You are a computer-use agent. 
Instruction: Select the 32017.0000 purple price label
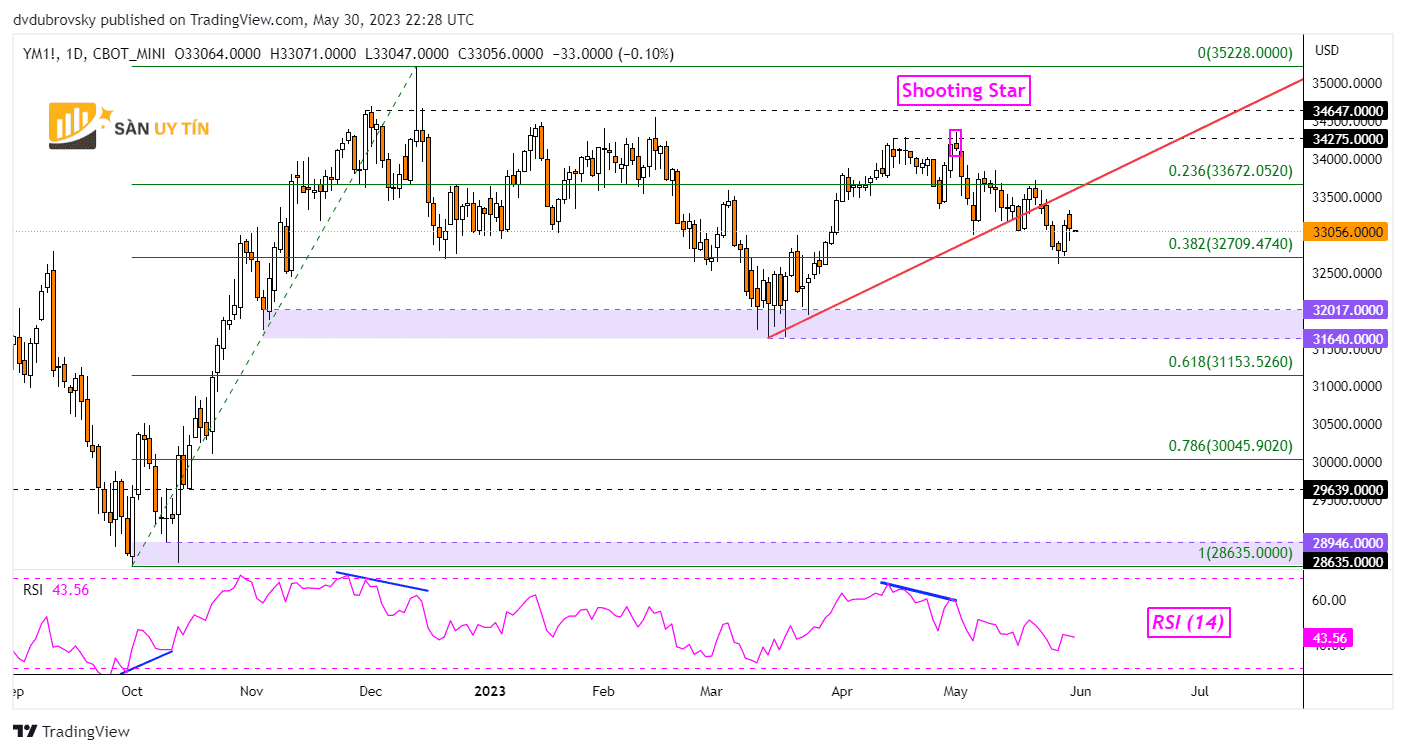click(1348, 310)
